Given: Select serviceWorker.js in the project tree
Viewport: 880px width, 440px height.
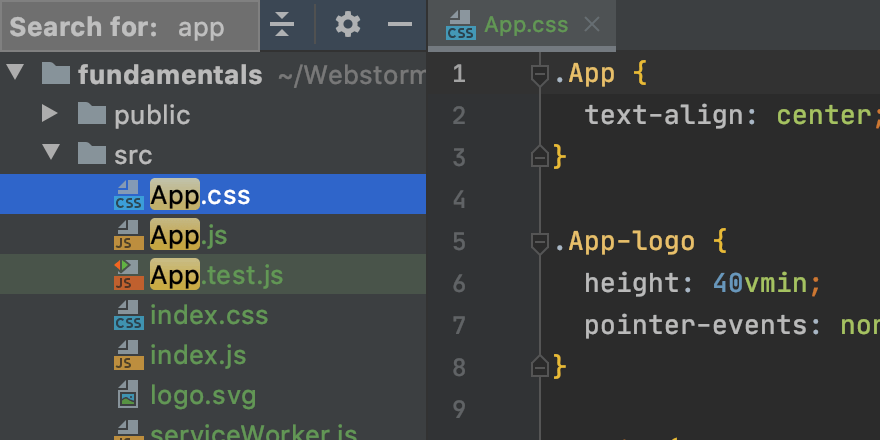Looking at the screenshot, I should 252,433.
